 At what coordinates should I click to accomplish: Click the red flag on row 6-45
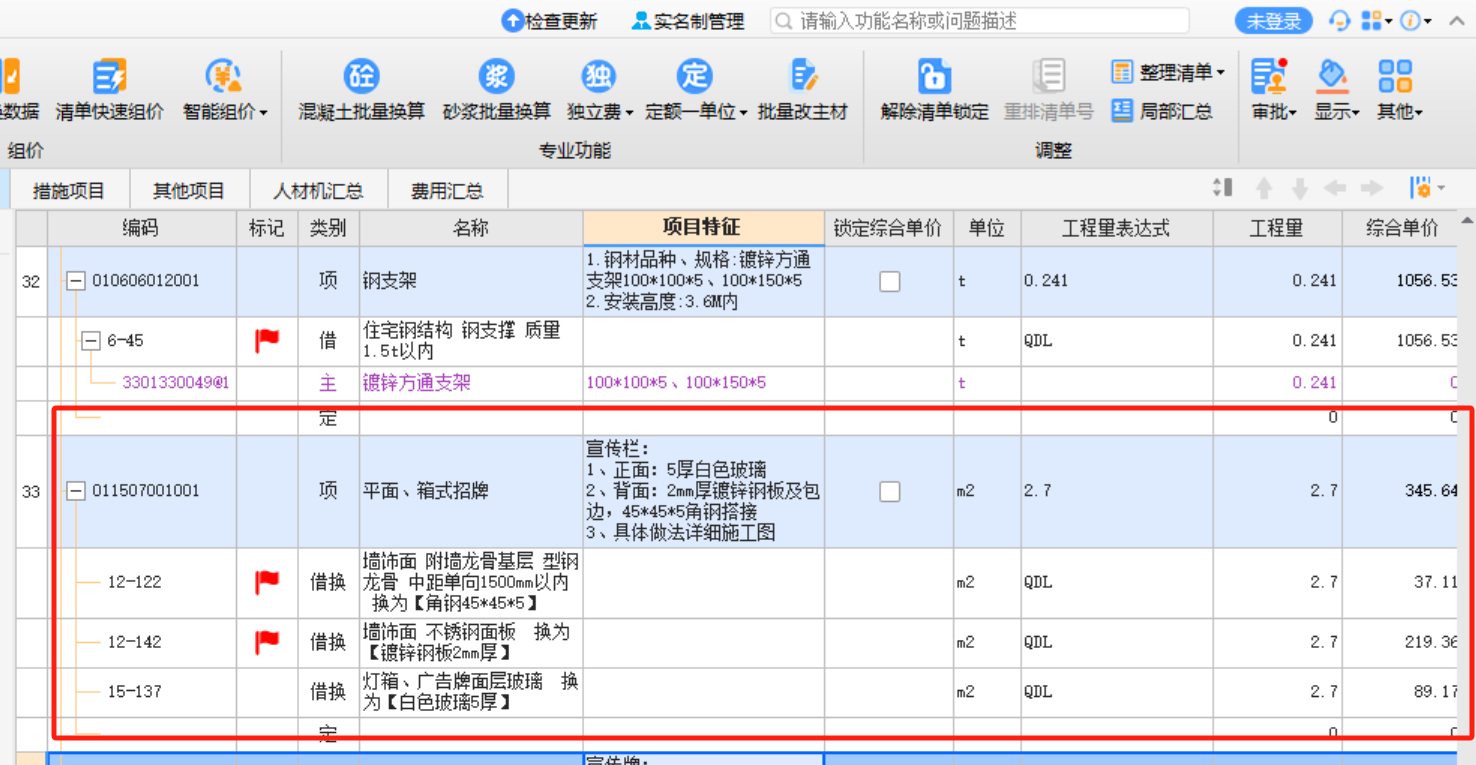(x=267, y=341)
